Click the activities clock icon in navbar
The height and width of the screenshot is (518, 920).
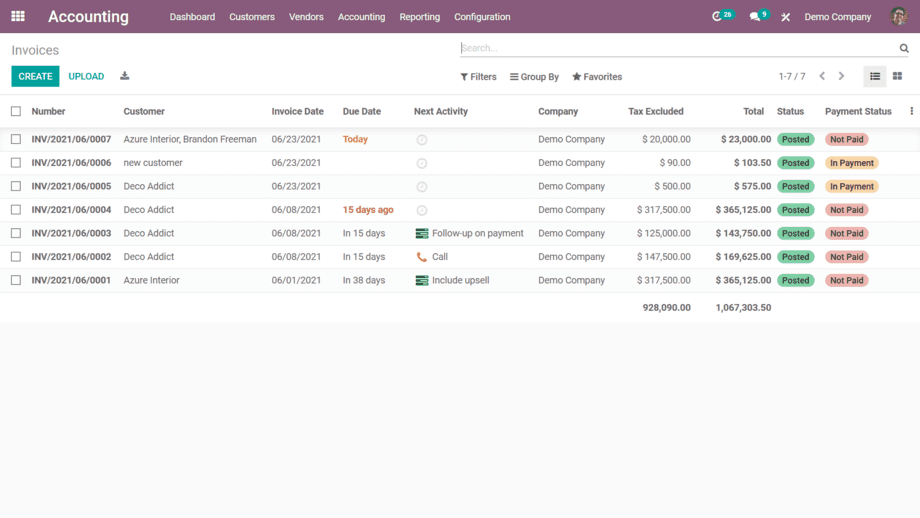(x=717, y=17)
